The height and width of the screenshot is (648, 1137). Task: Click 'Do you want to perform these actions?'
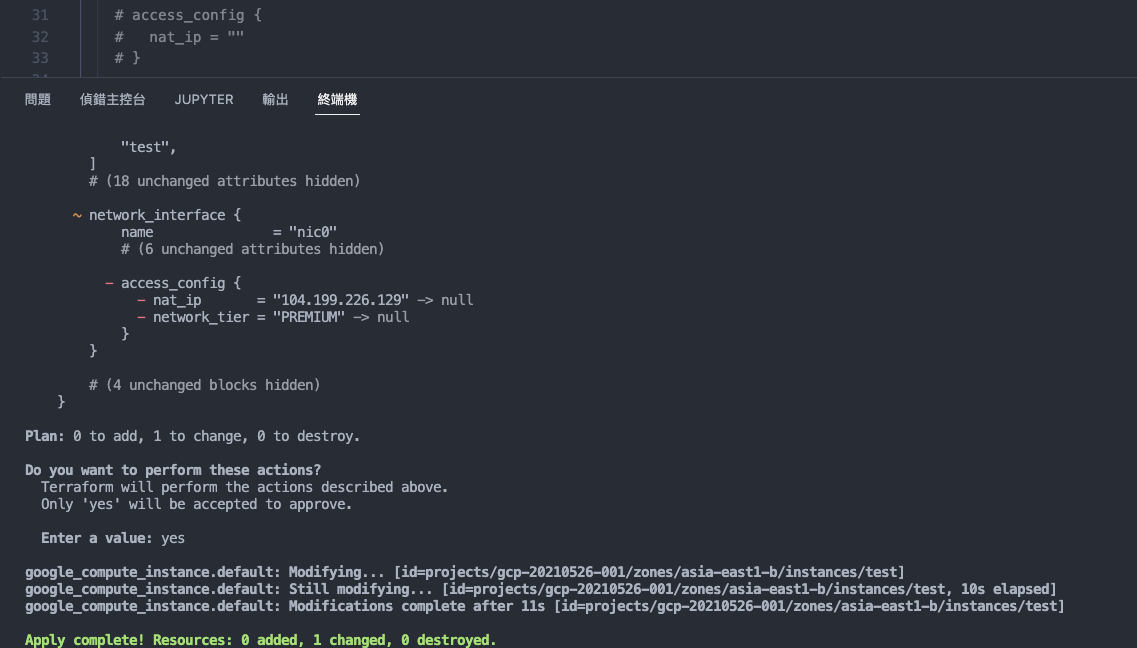click(x=173, y=470)
